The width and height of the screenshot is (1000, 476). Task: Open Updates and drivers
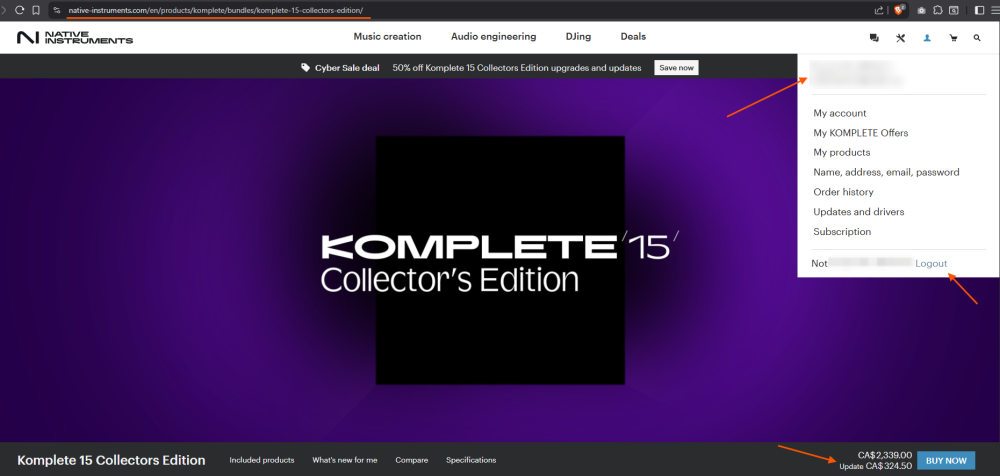tap(858, 212)
